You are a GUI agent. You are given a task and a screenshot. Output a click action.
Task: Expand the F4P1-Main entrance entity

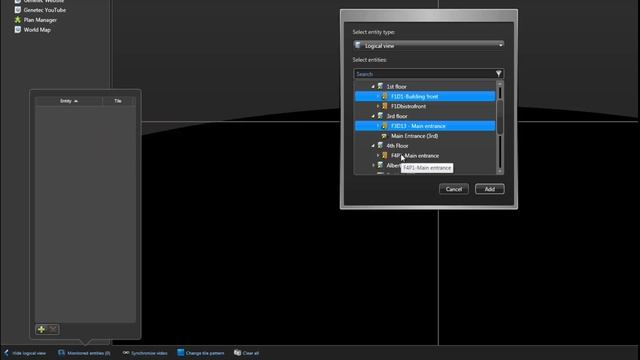tap(378, 156)
